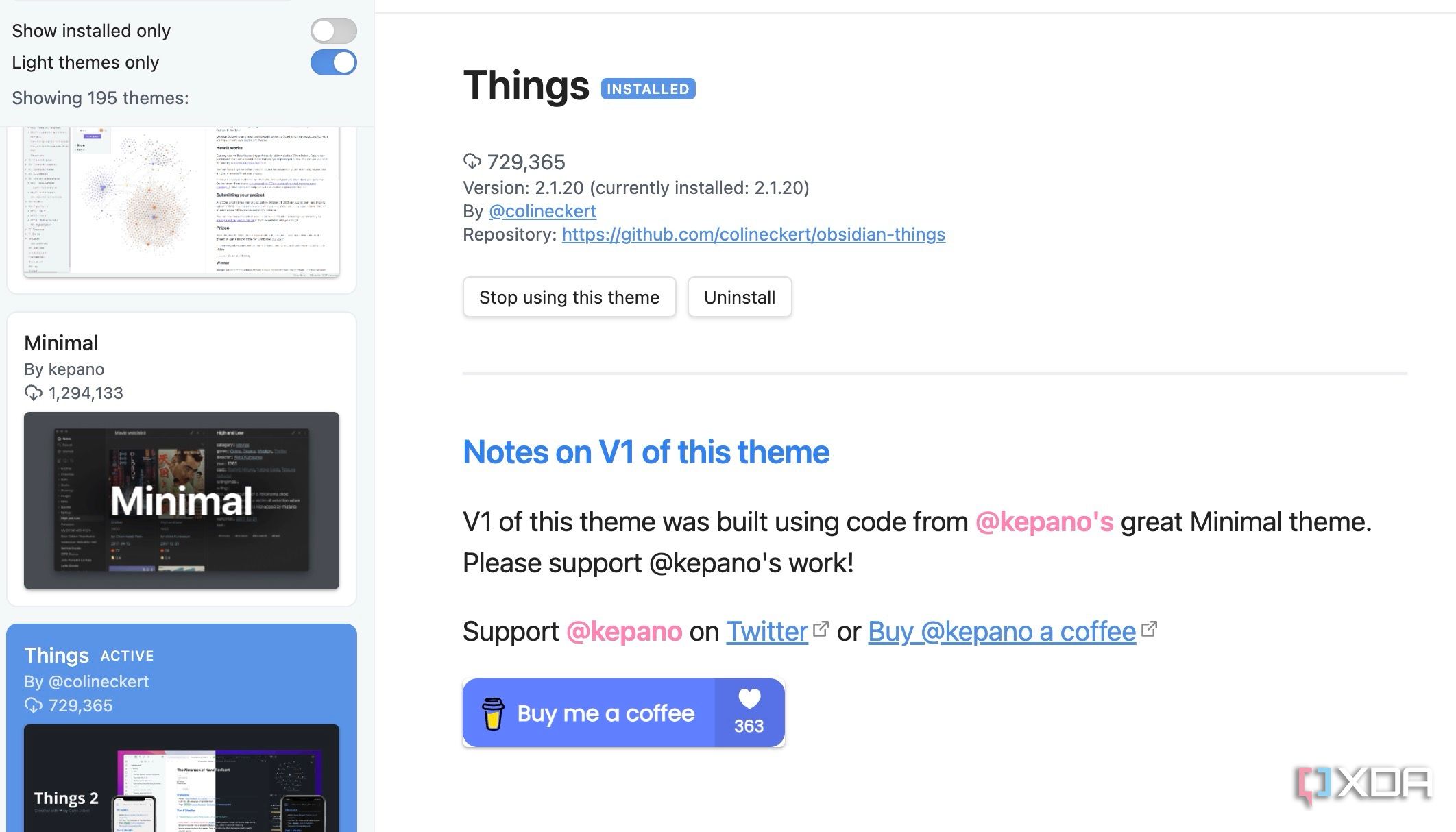Click the coffee cup icon on Buy me a coffee
This screenshot has height=832, width=1456.
[492, 713]
